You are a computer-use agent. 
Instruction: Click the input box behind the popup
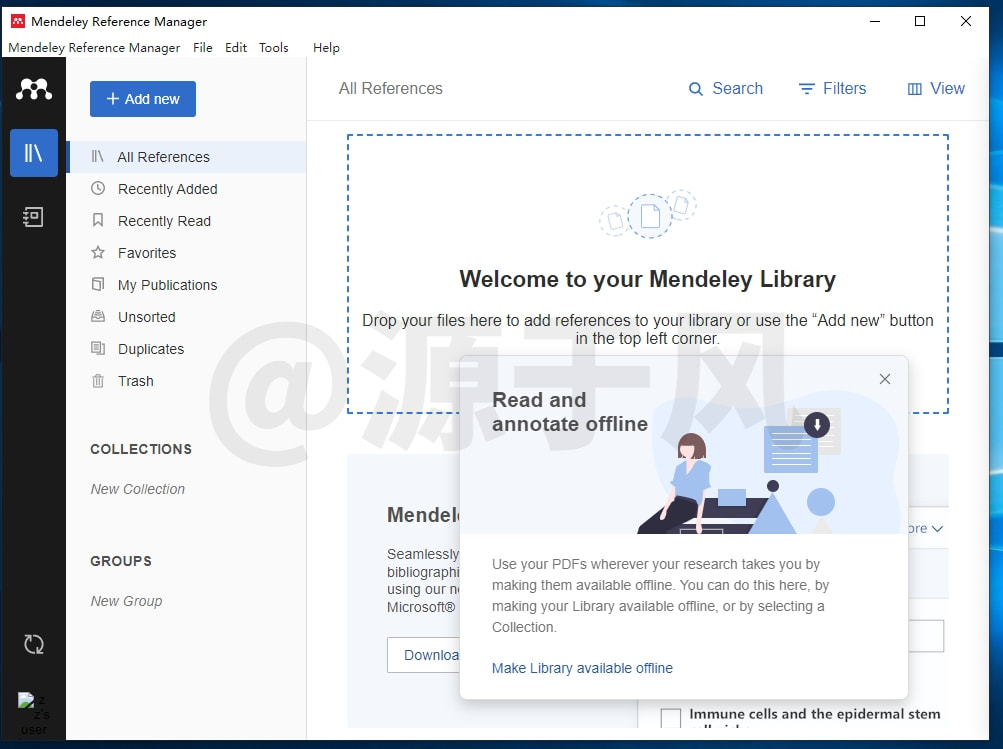coord(926,636)
